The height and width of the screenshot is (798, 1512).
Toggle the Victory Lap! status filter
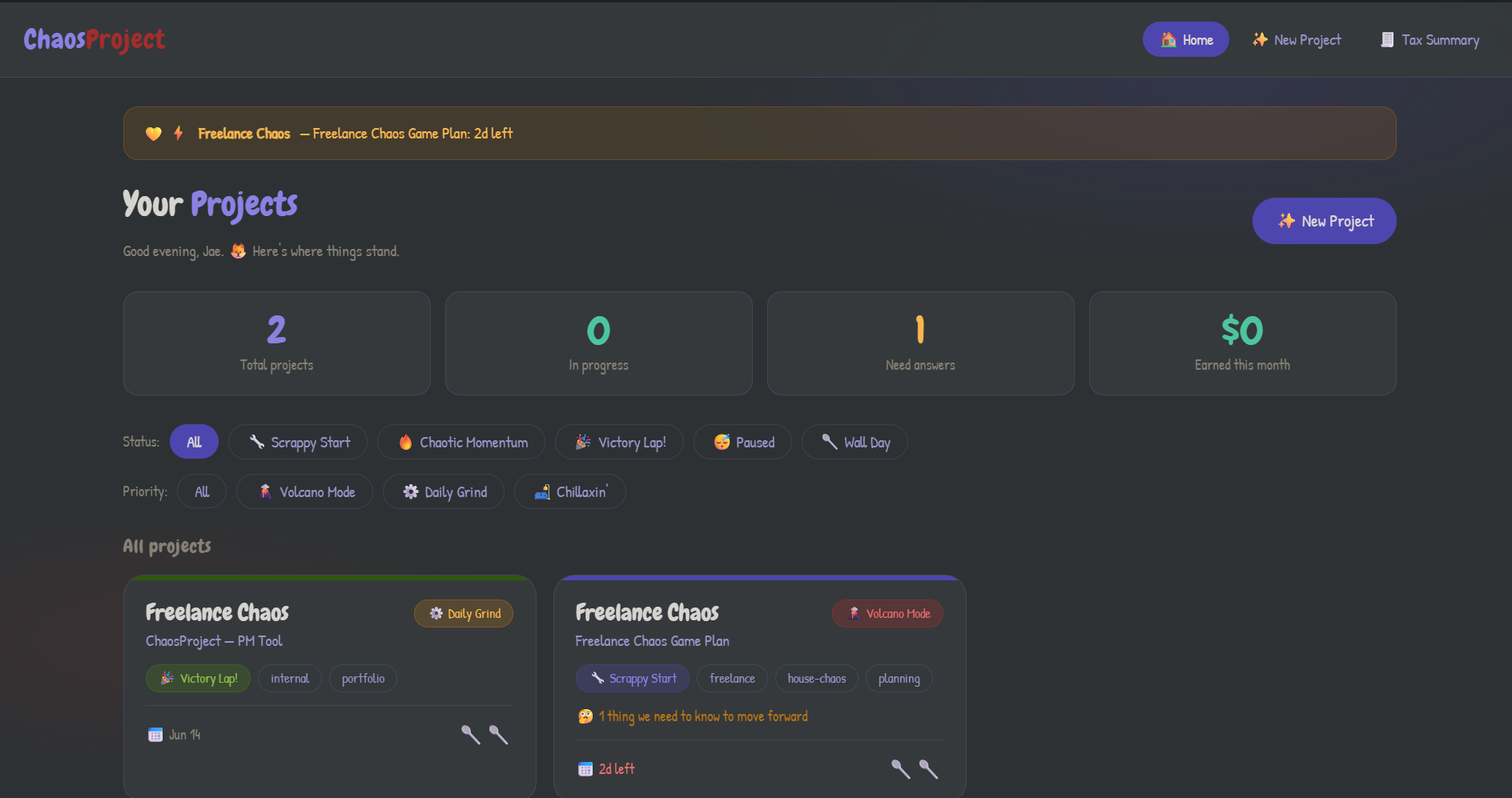point(619,442)
